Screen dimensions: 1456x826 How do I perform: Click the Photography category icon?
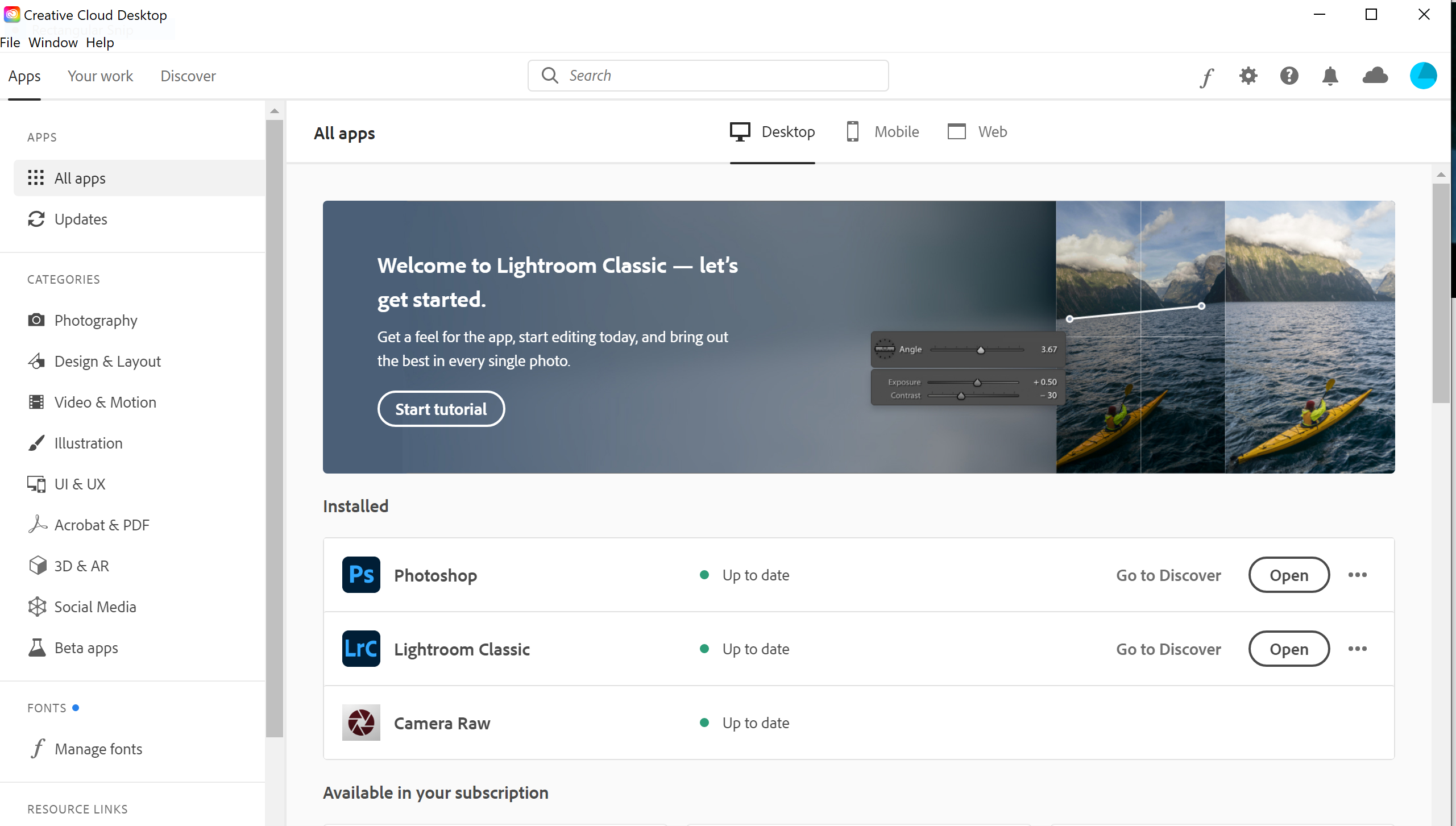tap(35, 320)
